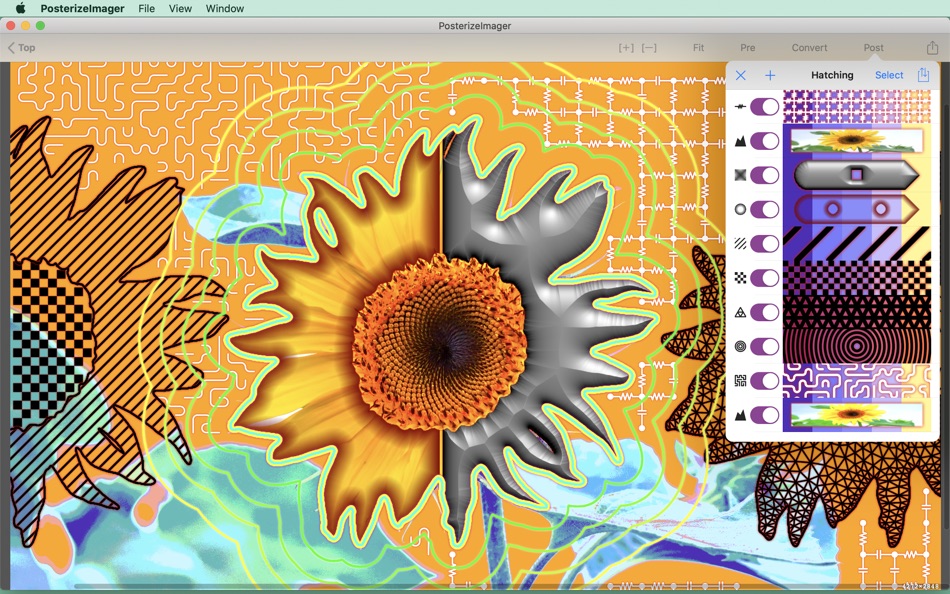Screen dimensions: 950x594
Task: Click the share icon in the Hatching panel
Action: point(923,74)
